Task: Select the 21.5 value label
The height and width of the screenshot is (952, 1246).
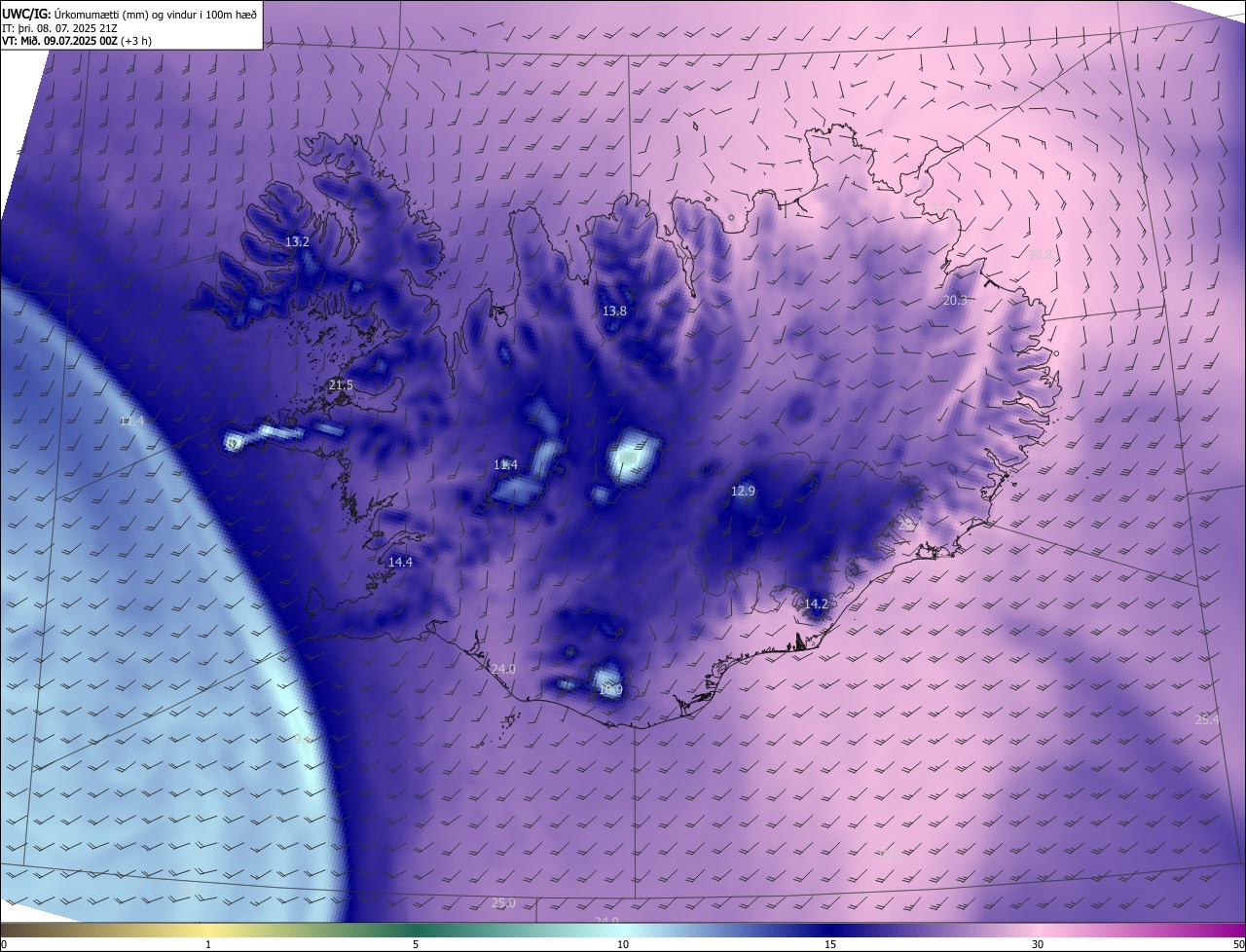Action: [x=341, y=385]
